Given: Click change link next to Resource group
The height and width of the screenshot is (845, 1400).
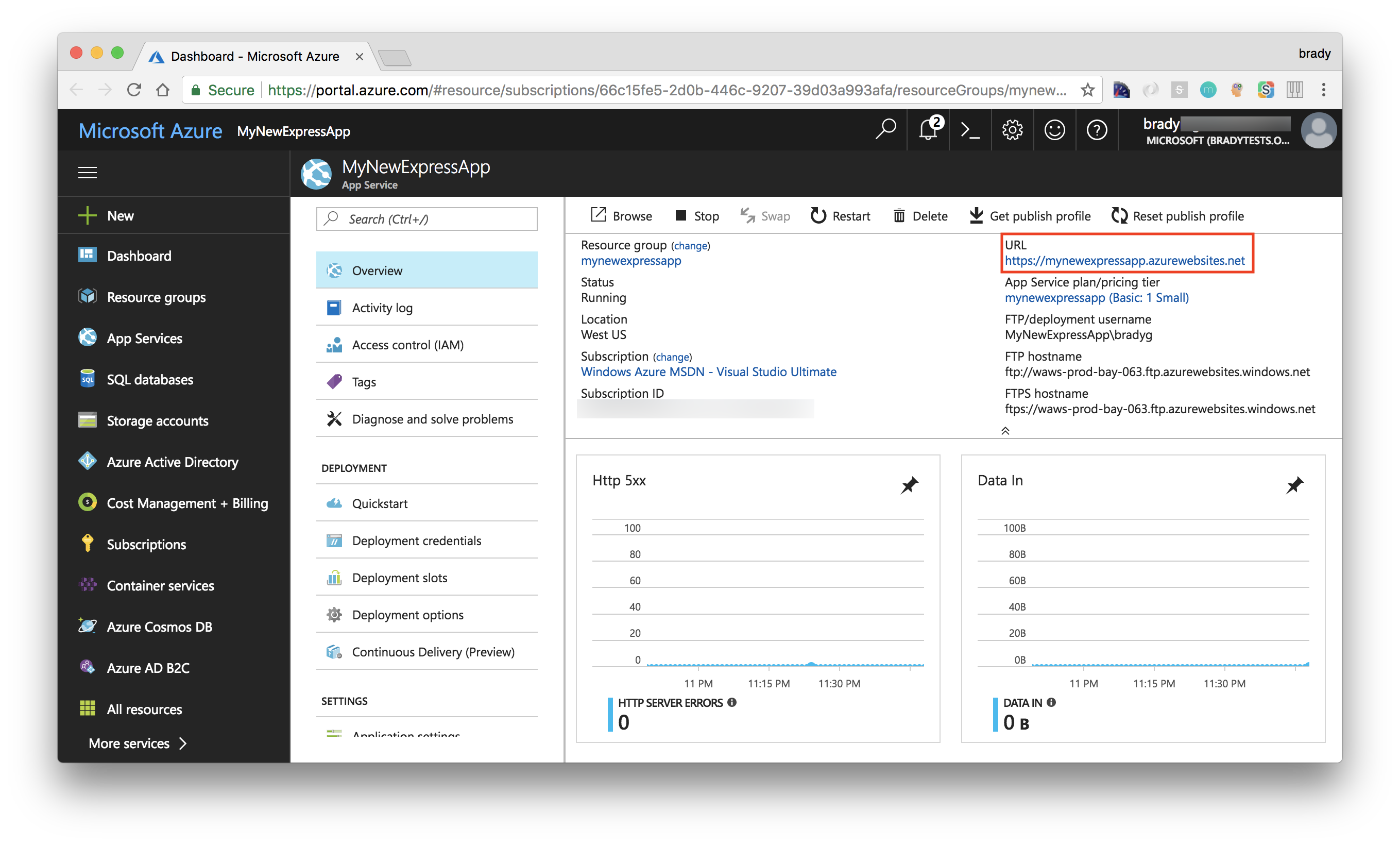Looking at the screenshot, I should [x=690, y=246].
